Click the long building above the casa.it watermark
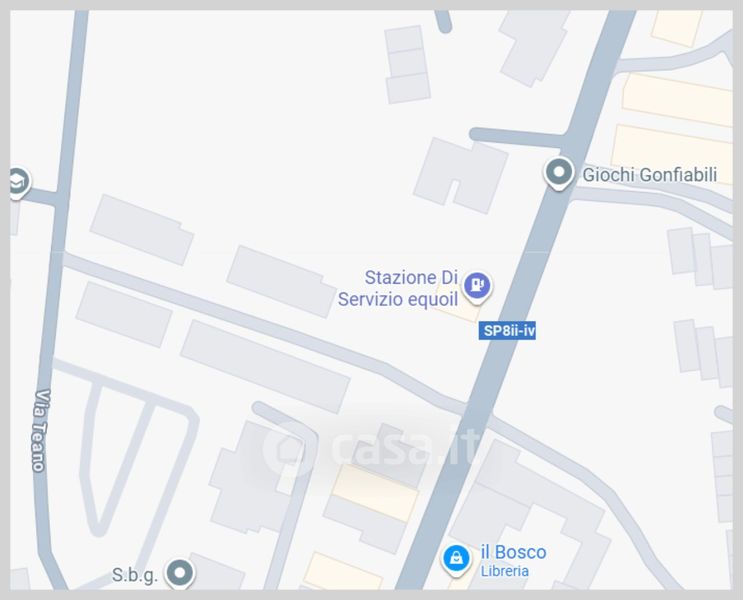Screen dimensions: 743x600 (265, 366)
